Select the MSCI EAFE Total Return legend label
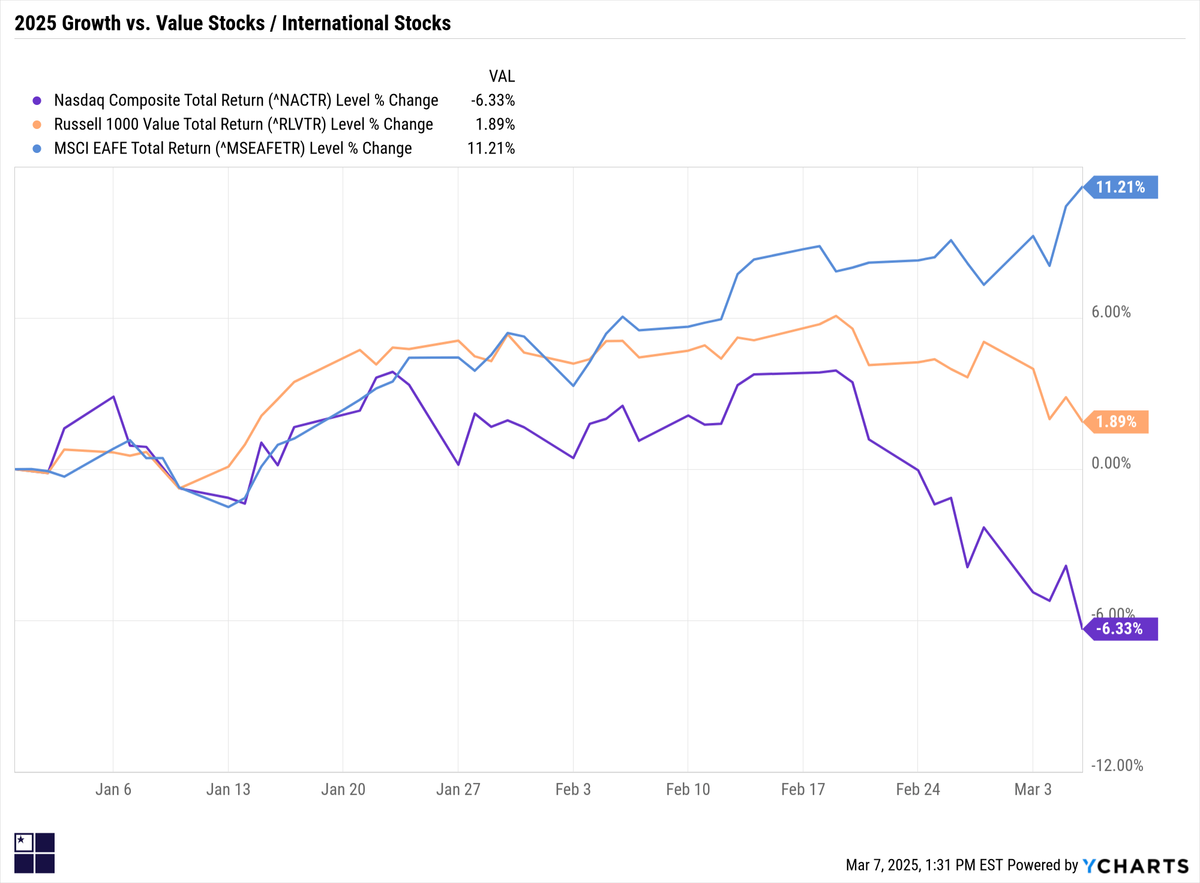Screen dimensions: 1200x883 pos(233,148)
